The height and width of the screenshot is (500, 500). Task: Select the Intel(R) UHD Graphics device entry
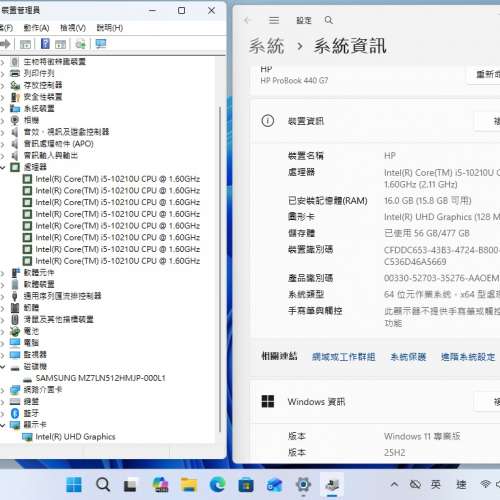(x=75, y=437)
